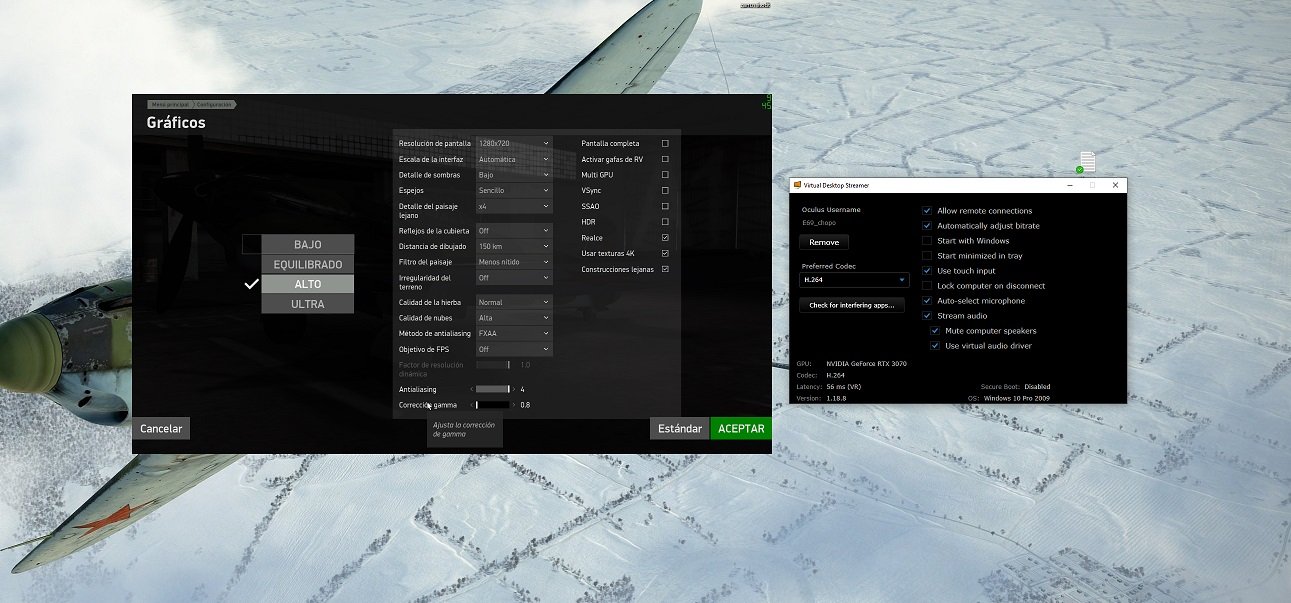Open Distancia de dibujado dropdown
1291x603 pixels.
514,246
